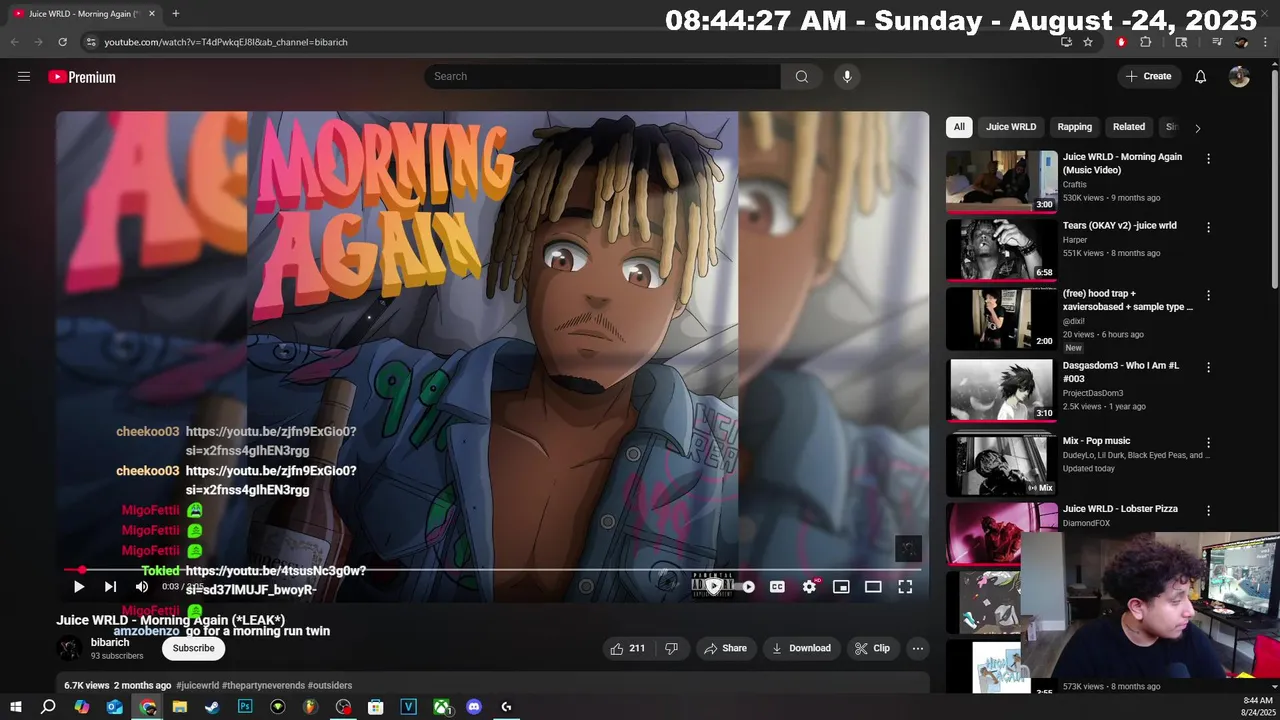
Task: Open Juice WRLD Morning Again music video thumbnail
Action: click(x=1001, y=181)
